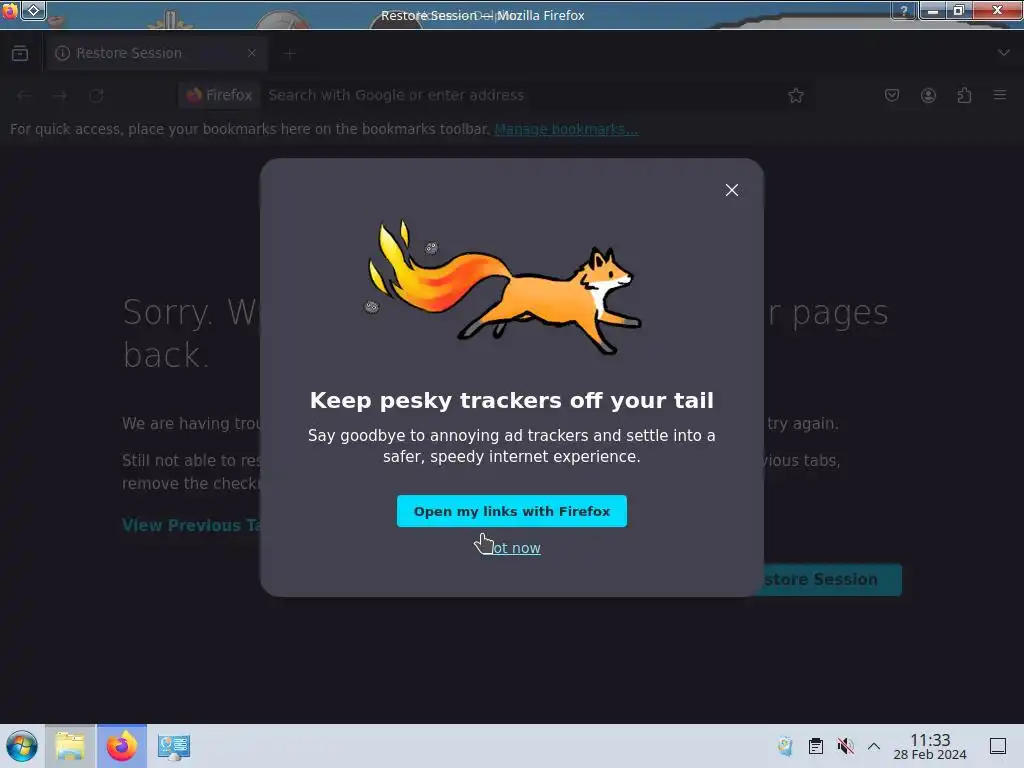
Task: Open the Extensions puzzle icon
Action: click(964, 95)
